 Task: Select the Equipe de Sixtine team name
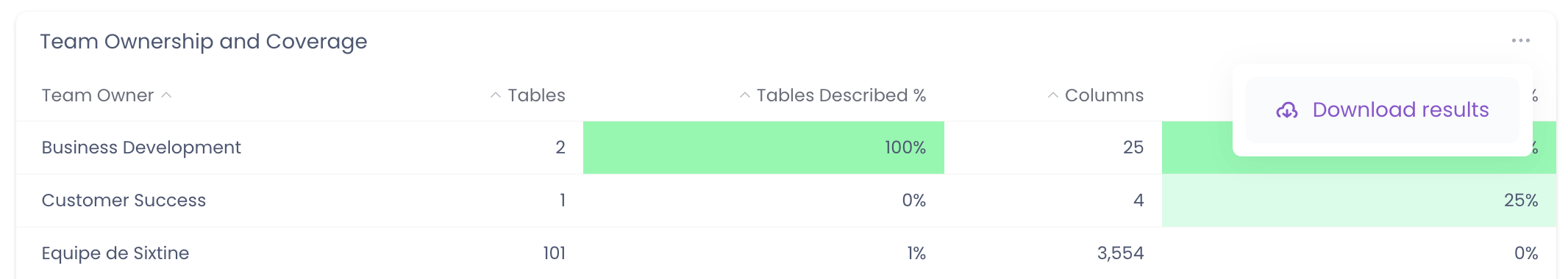click(115, 253)
